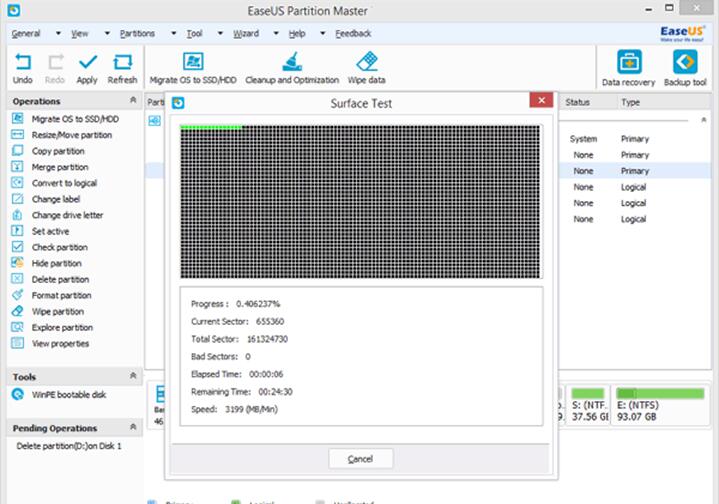Launch WinPE bootable disk tool
Viewport: 719px width, 504px height.
(x=59, y=395)
